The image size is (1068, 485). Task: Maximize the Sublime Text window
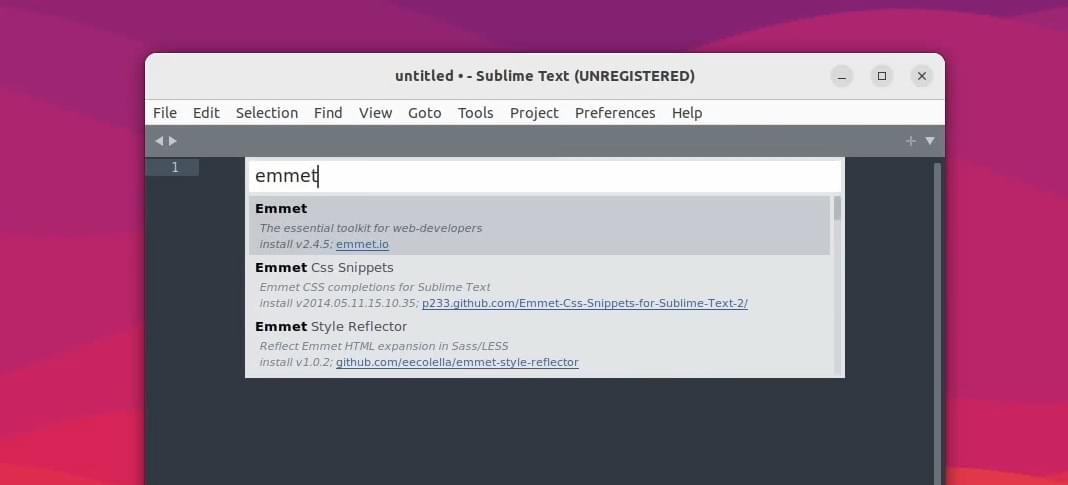click(882, 76)
